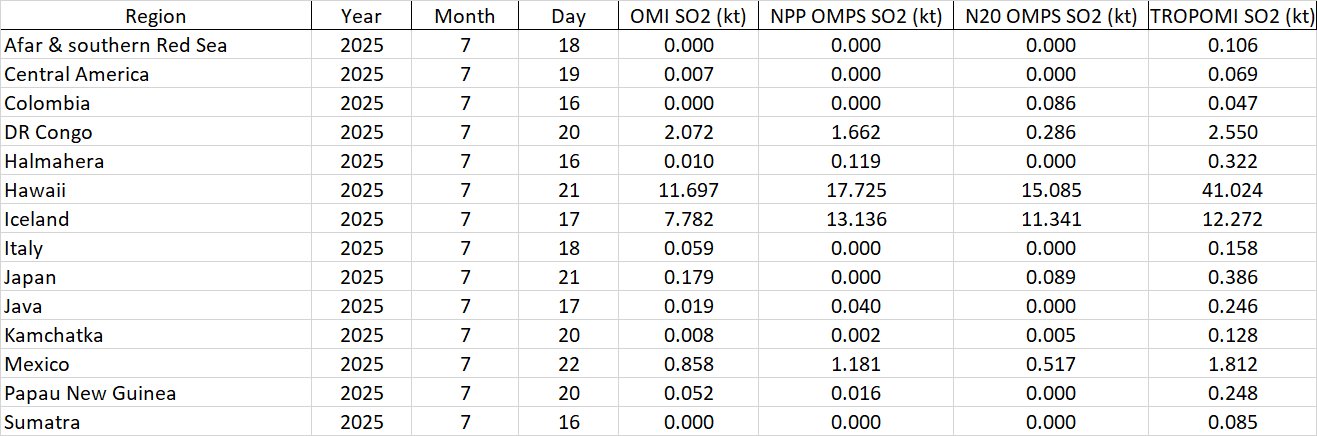Select the Afar & southern Red Sea cell
The height and width of the screenshot is (436, 1317).
tap(116, 45)
